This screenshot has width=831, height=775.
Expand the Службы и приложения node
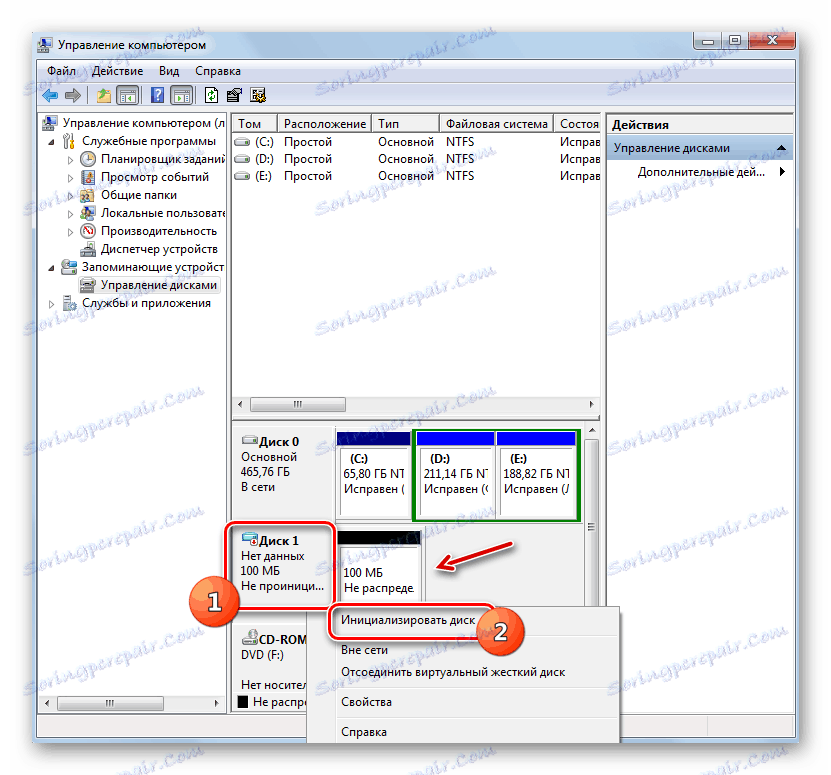coord(51,304)
